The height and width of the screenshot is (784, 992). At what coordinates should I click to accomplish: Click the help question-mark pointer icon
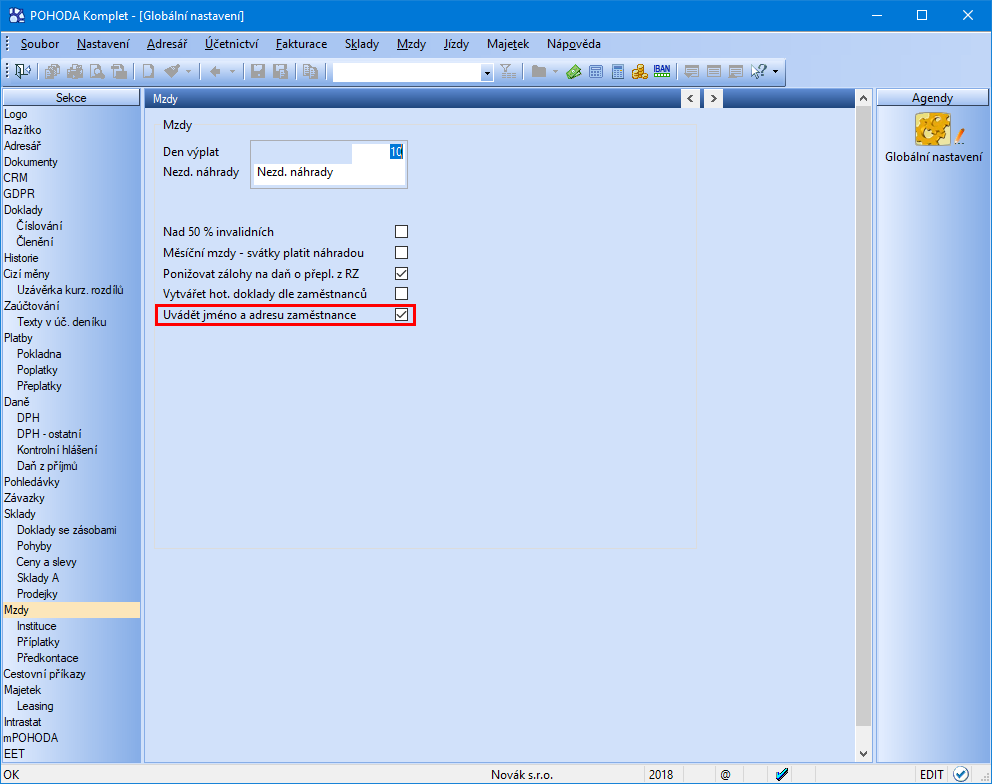[x=759, y=72]
